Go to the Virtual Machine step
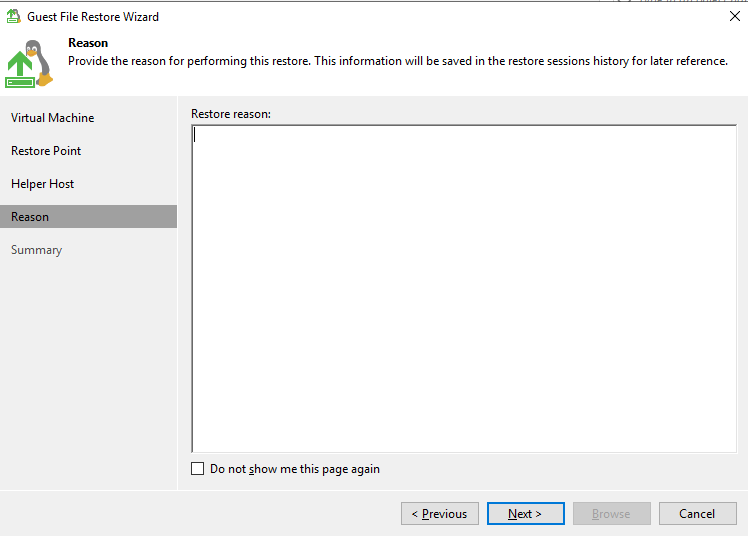 pos(52,118)
